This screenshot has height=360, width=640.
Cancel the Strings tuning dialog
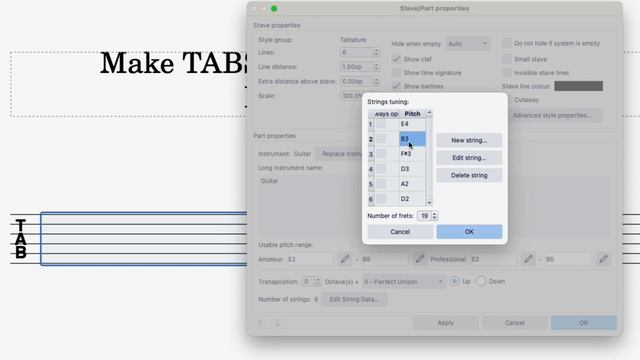(400, 231)
